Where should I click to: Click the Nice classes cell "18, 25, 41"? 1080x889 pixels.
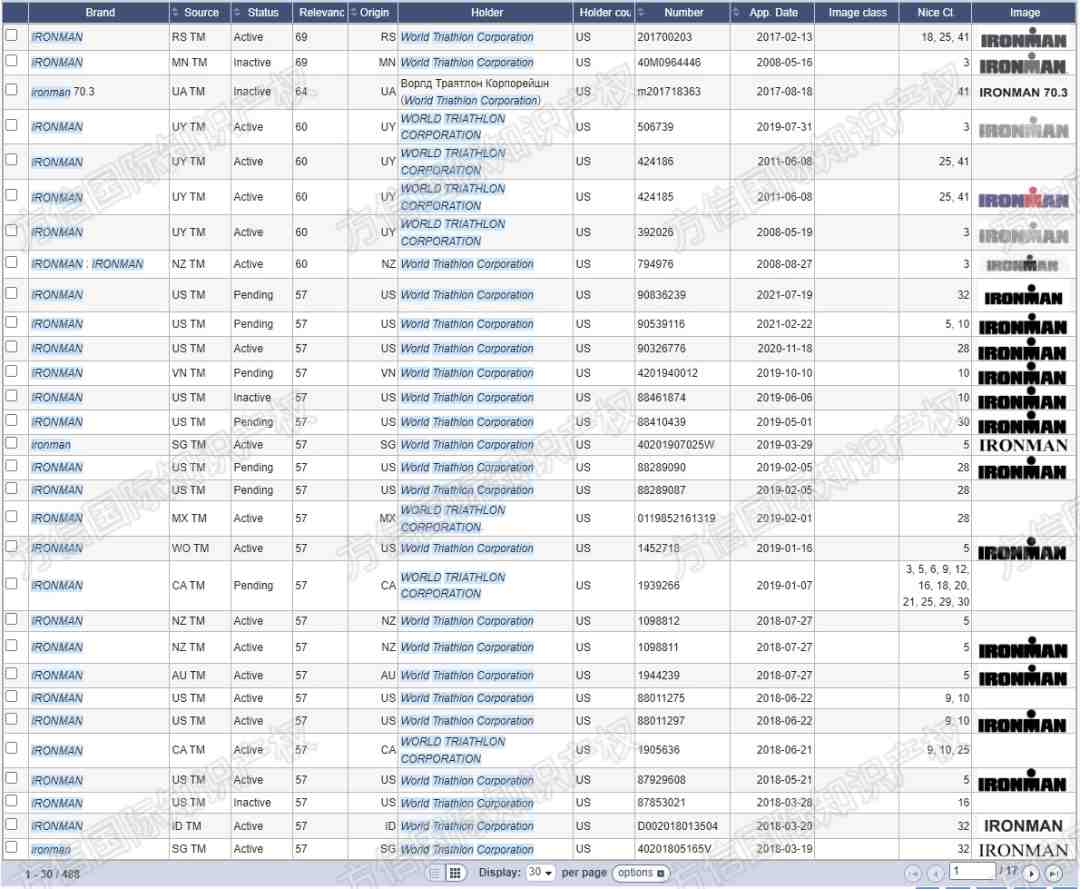[x=944, y=37]
